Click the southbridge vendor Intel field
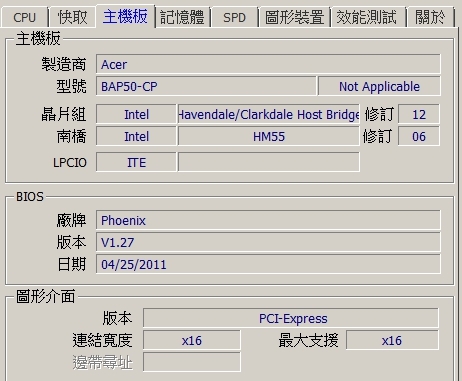The height and width of the screenshot is (381, 462). [136, 136]
